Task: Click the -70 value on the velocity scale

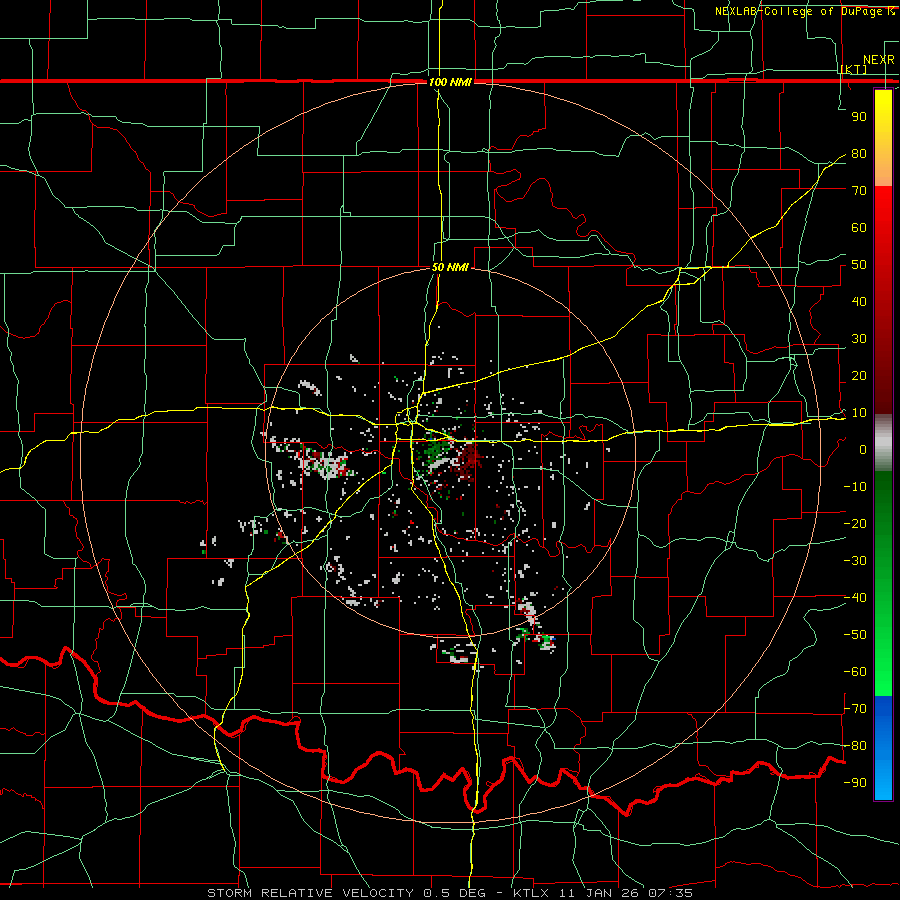Action: pyautogui.click(x=855, y=709)
